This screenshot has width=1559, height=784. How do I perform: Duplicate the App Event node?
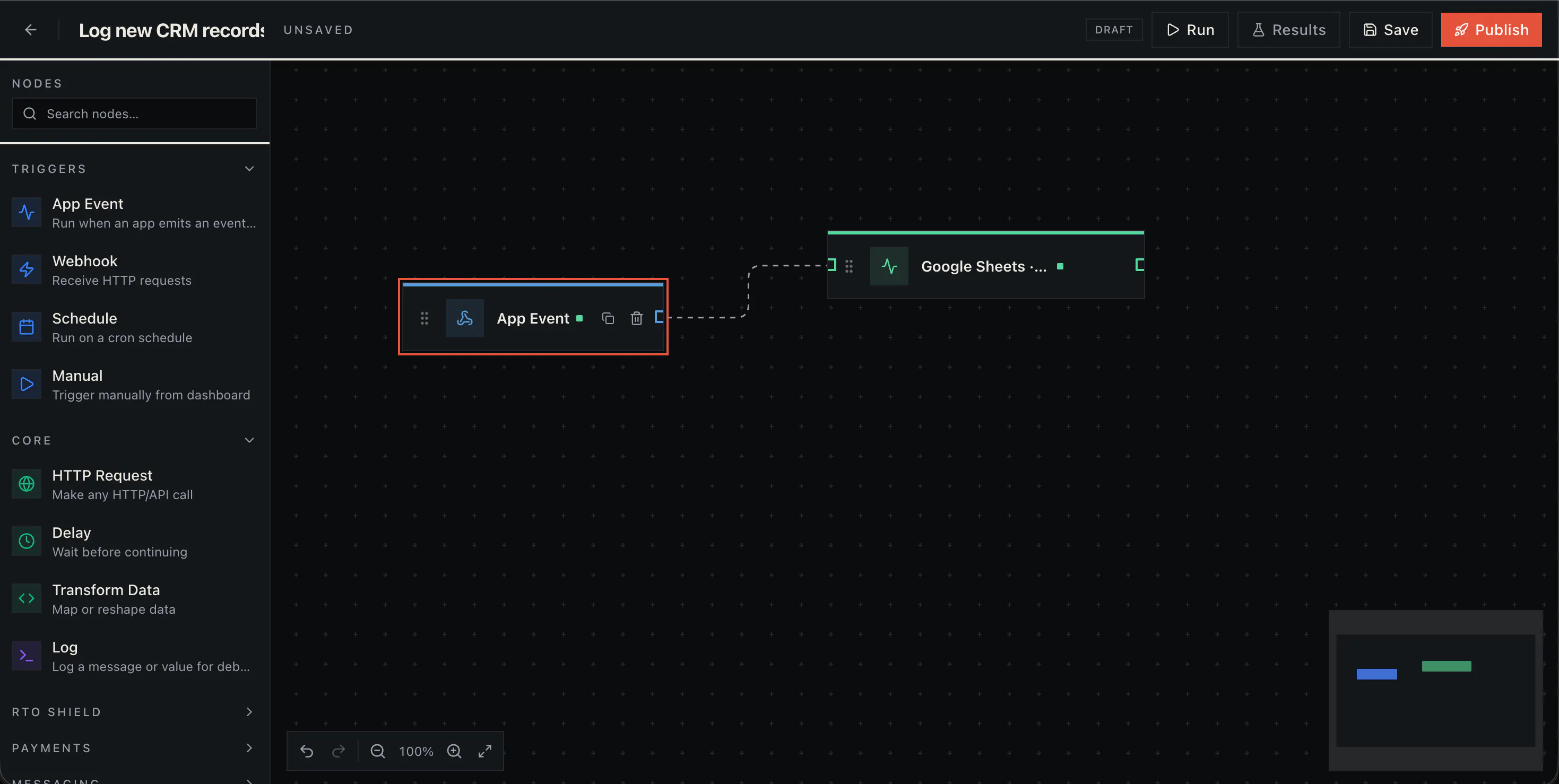click(x=608, y=318)
